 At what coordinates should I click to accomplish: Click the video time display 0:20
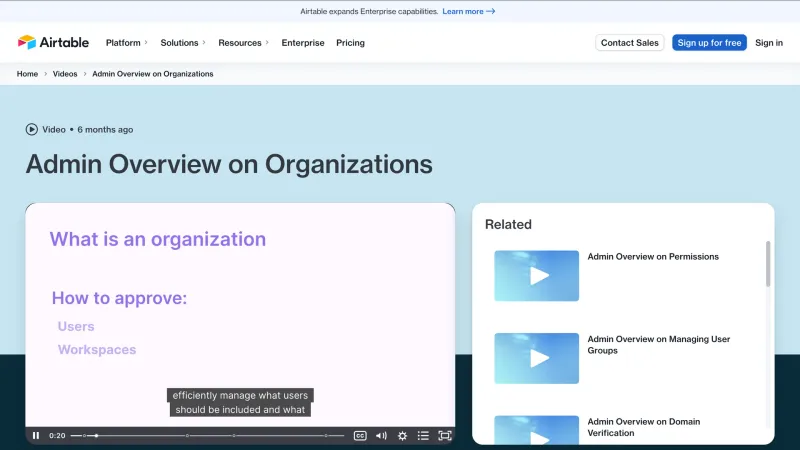coord(57,435)
